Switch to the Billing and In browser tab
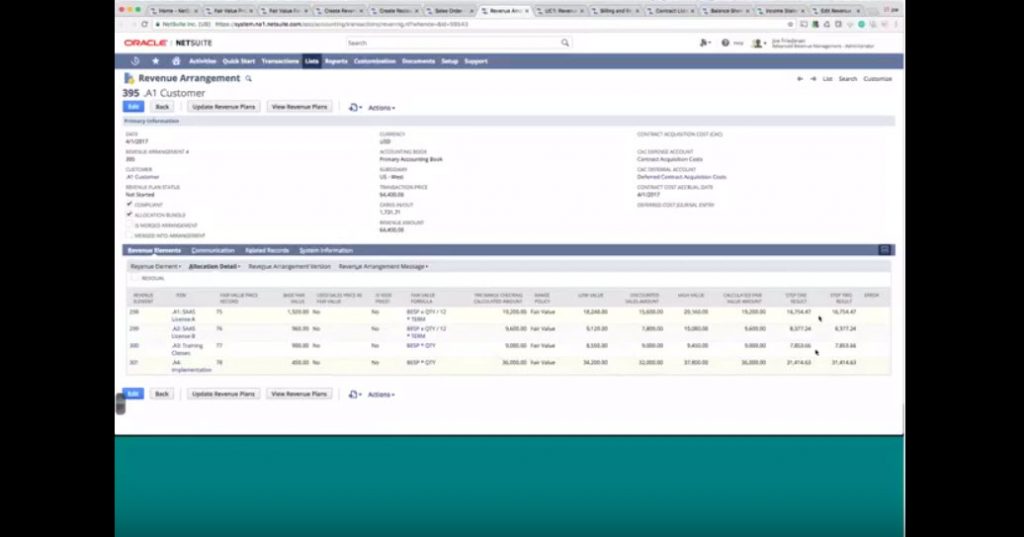 tap(615, 10)
